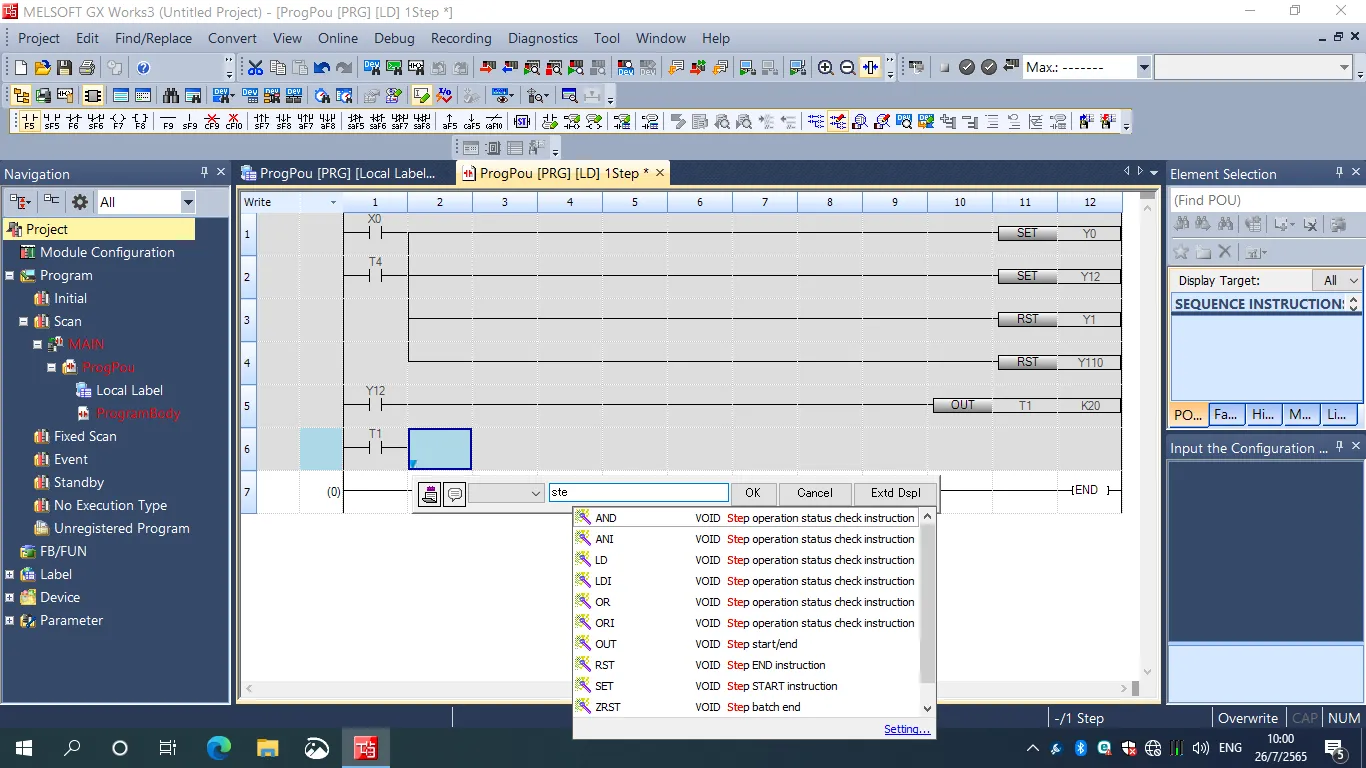Click the gear options icon in Navigation
The image size is (1366, 768).
[x=80, y=201]
